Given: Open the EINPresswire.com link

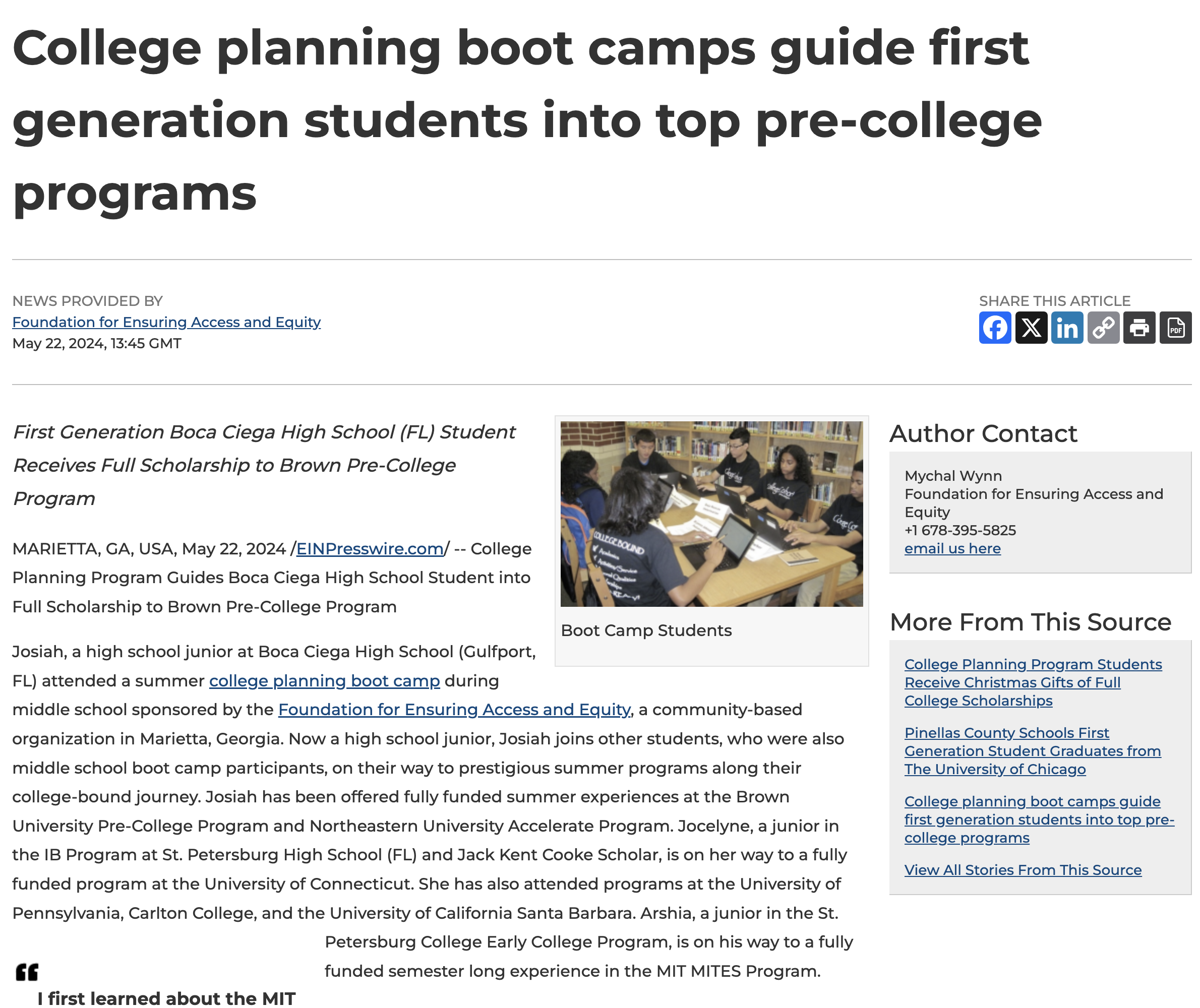Looking at the screenshot, I should click(369, 548).
